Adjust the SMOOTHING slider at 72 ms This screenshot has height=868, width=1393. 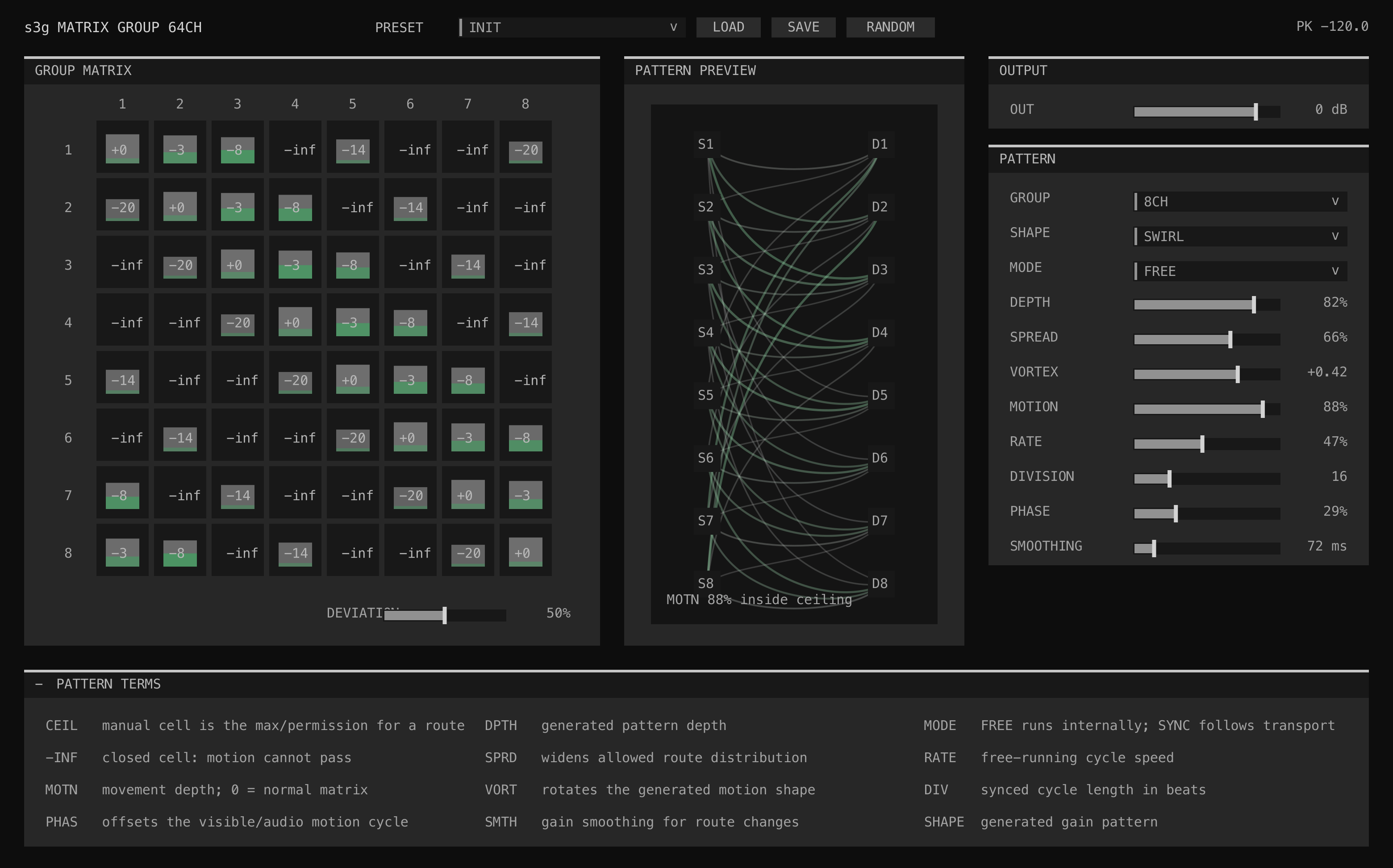(1207, 548)
